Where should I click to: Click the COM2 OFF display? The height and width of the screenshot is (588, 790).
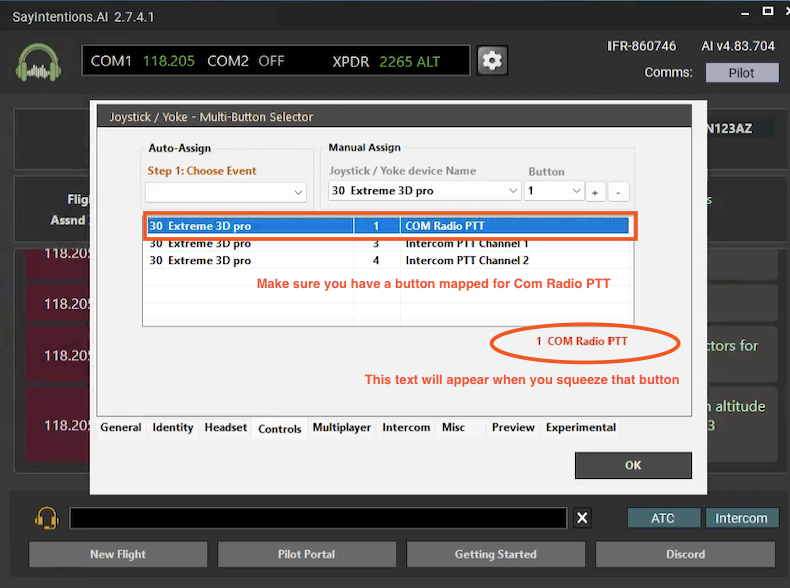tap(245, 61)
